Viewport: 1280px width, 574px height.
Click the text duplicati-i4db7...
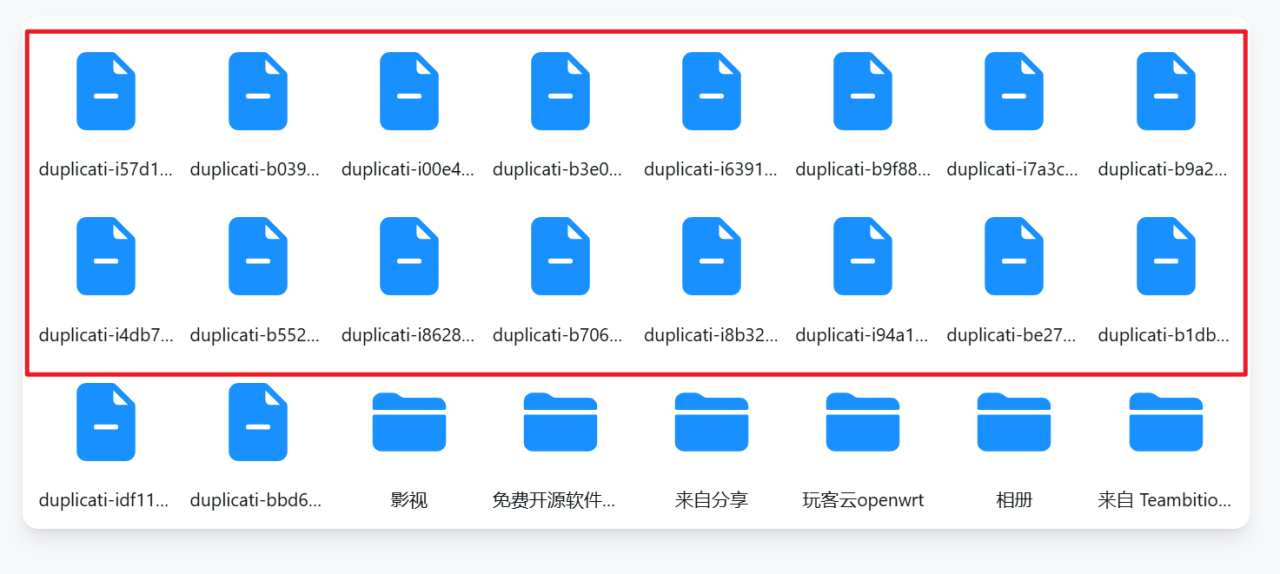click(x=106, y=335)
